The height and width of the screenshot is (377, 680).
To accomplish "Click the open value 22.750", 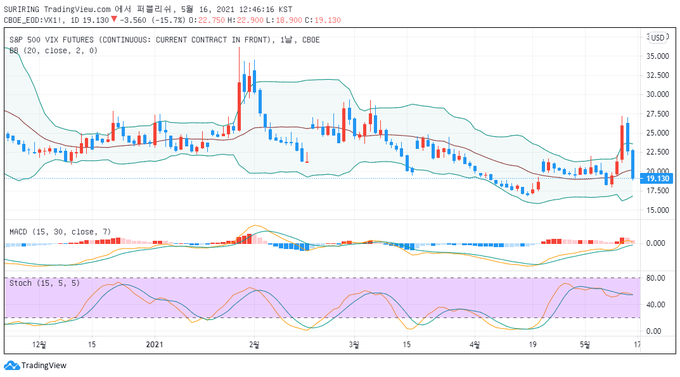I will [212, 20].
